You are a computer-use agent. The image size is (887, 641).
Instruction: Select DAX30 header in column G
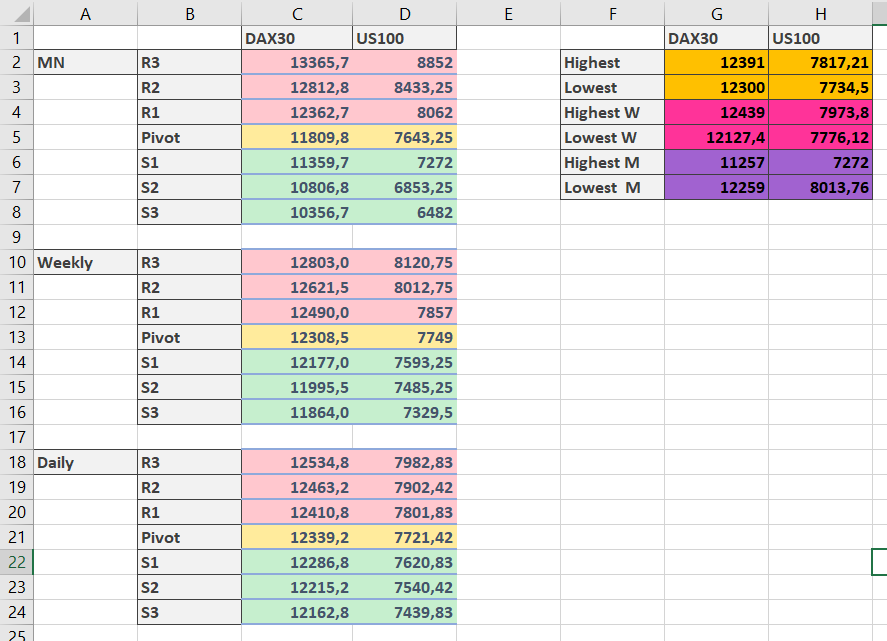click(716, 38)
